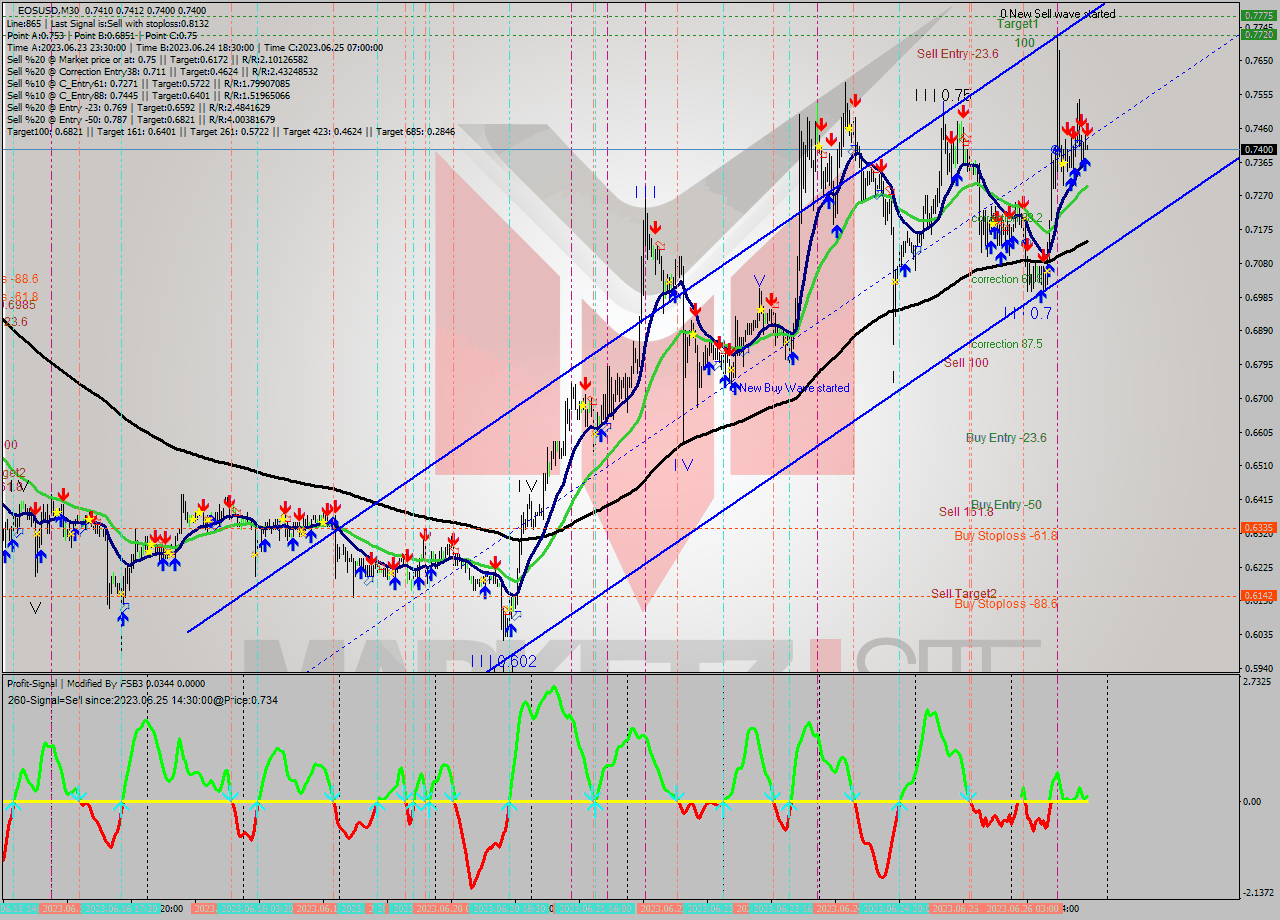The width and height of the screenshot is (1280, 920).
Task: Click the yellow star just below the 0.7400 price line
Action: (x=1064, y=163)
